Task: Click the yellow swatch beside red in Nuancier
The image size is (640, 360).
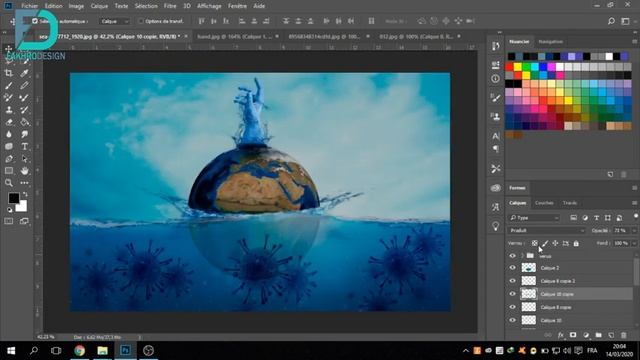Action: tap(518, 67)
